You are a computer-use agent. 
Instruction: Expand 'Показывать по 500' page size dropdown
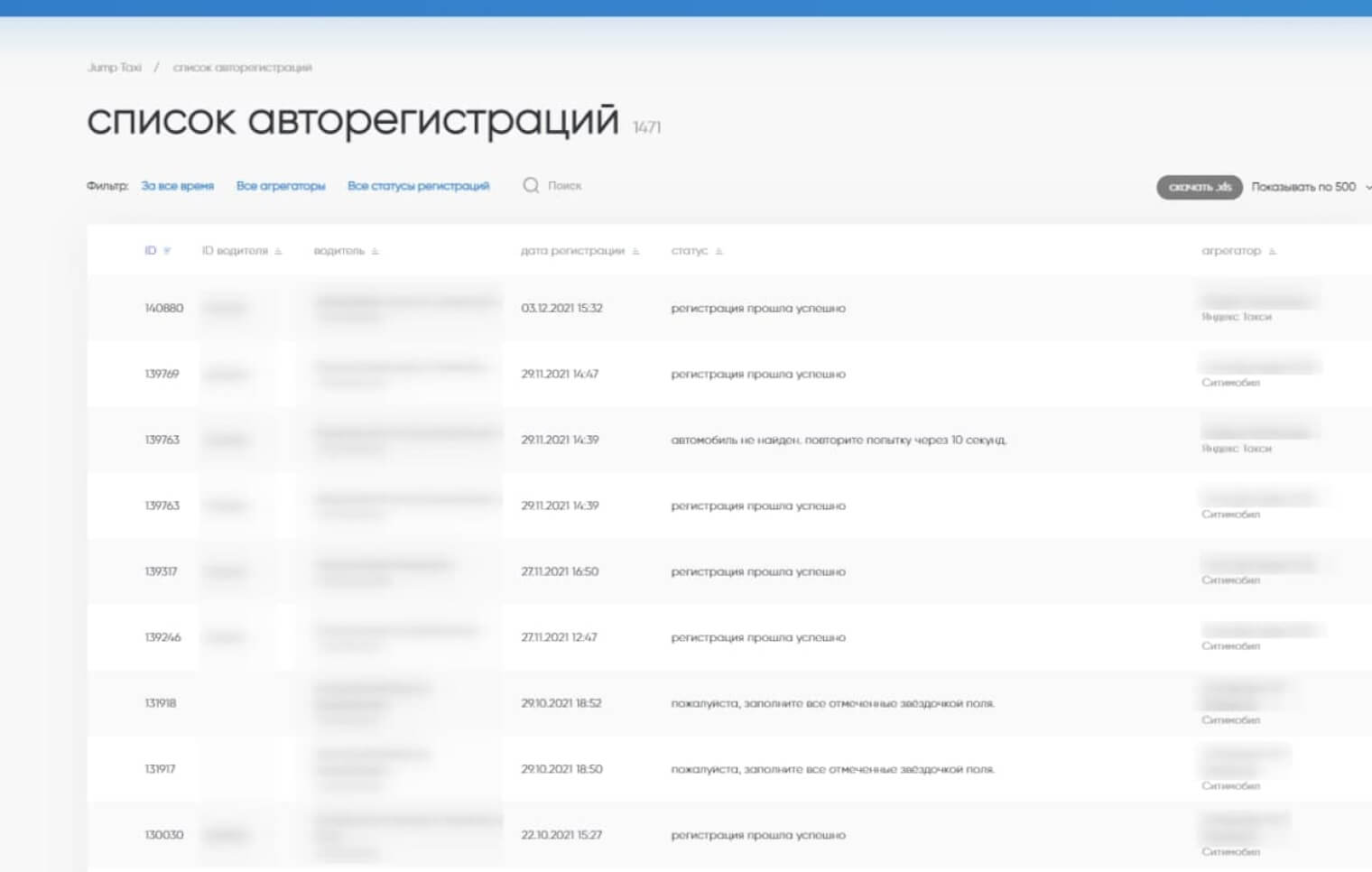point(1310,187)
